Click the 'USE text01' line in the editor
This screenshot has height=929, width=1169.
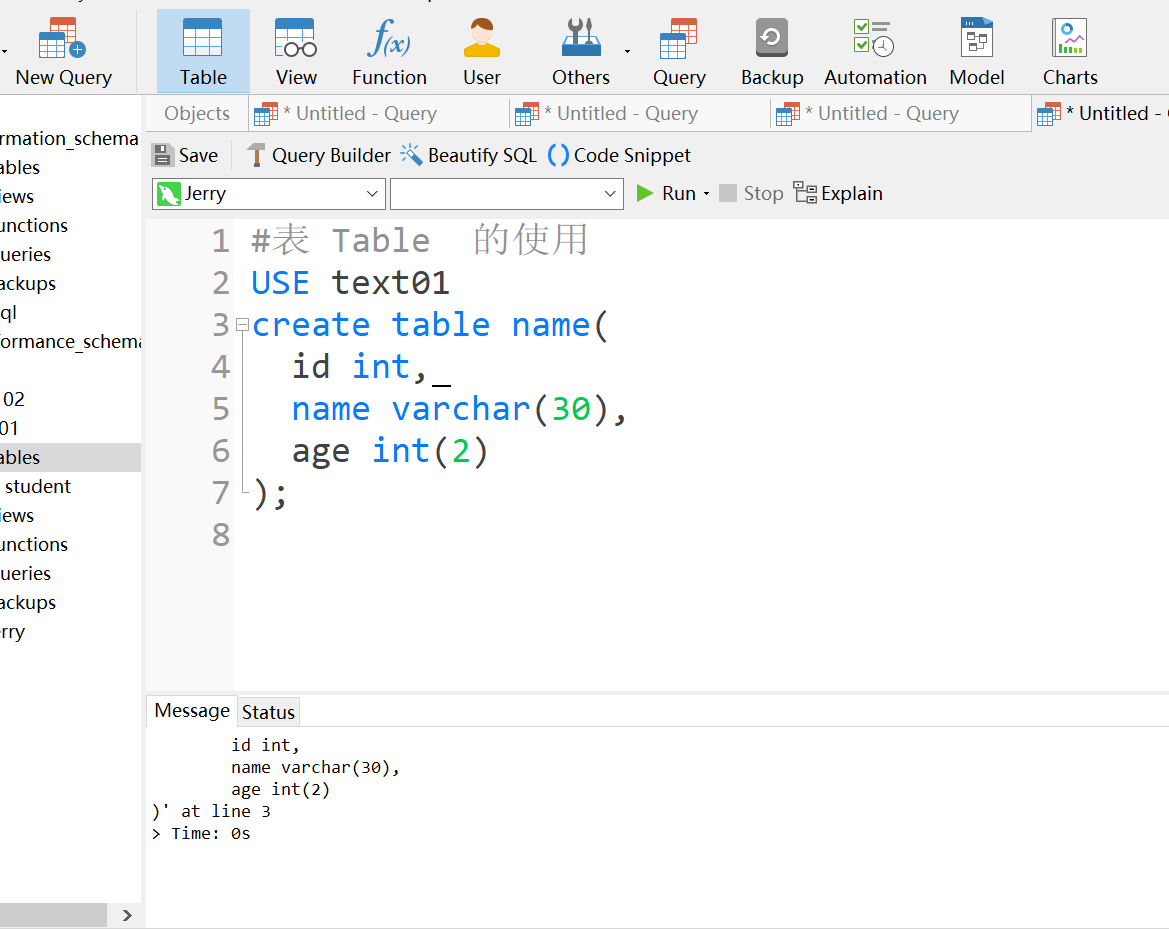(350, 283)
